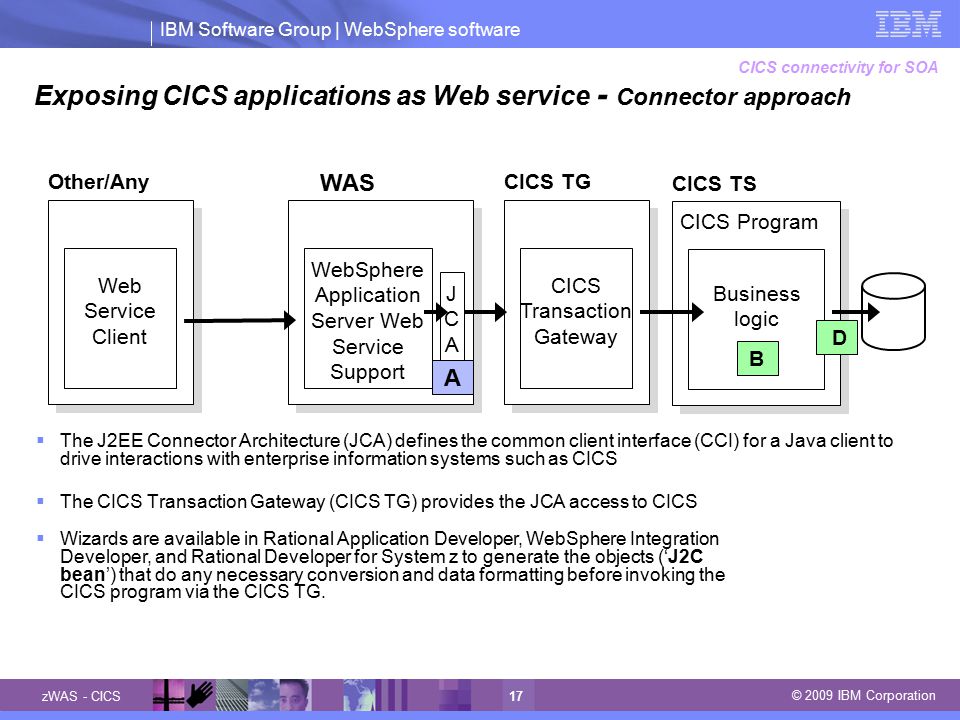
Task: Click the bold "J2C" text in the last bullet
Action: pos(685,557)
